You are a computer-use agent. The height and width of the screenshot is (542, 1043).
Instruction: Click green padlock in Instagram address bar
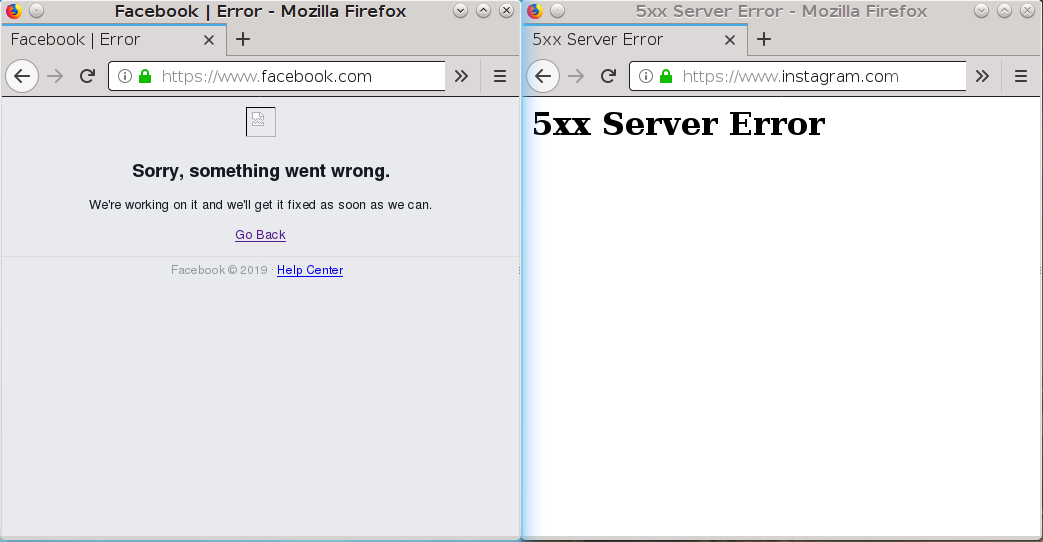(x=666, y=76)
